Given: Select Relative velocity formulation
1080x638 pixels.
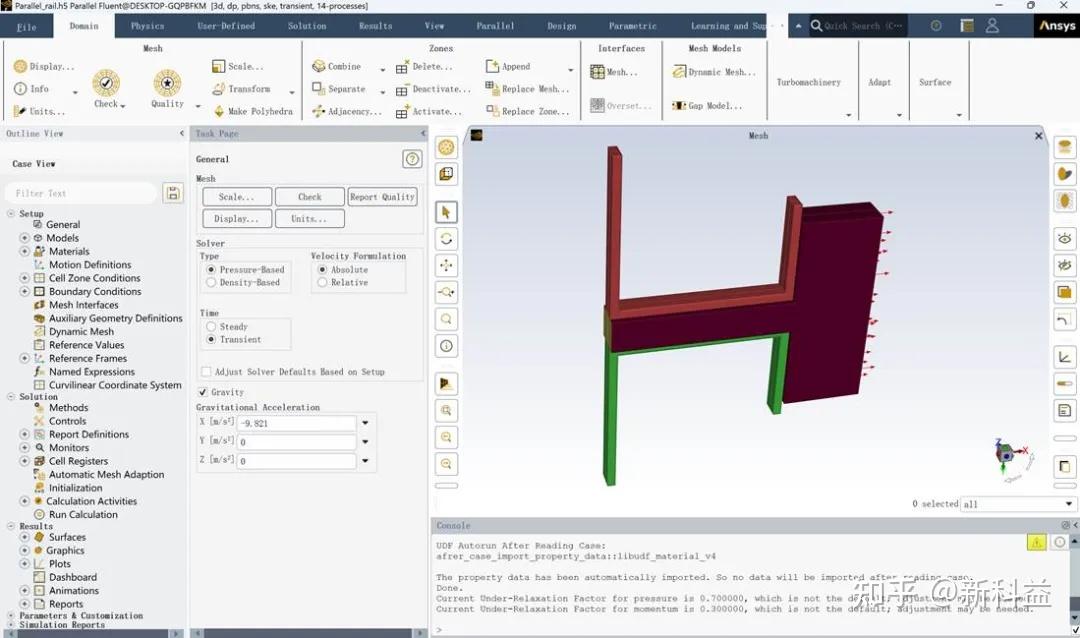Looking at the screenshot, I should 343,282.
